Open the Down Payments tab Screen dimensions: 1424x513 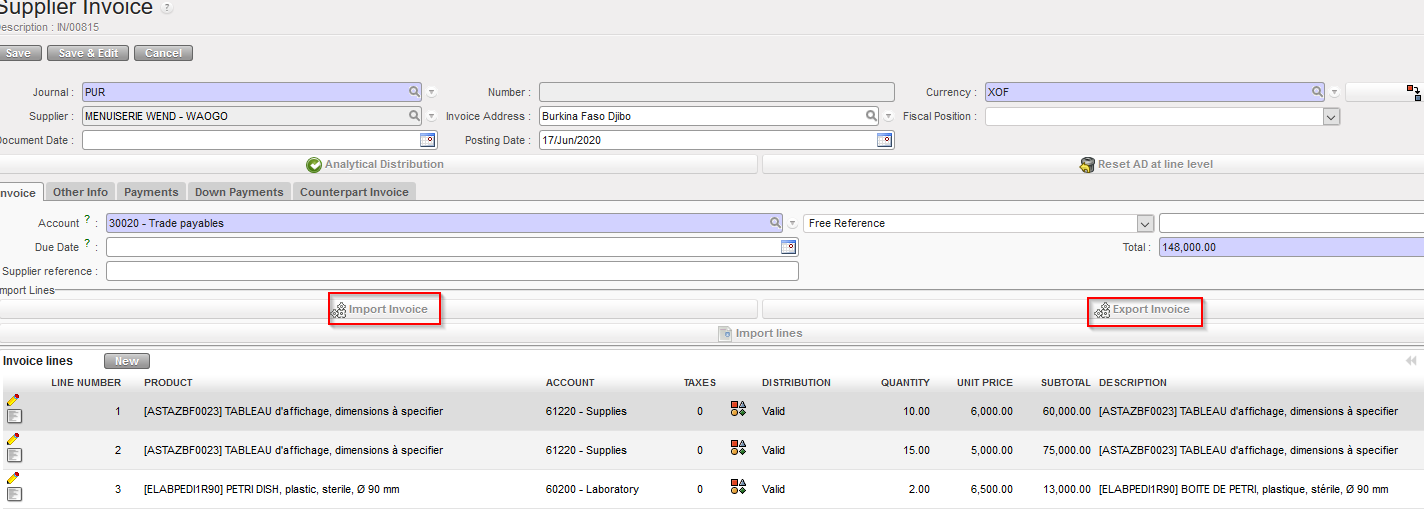click(x=239, y=192)
